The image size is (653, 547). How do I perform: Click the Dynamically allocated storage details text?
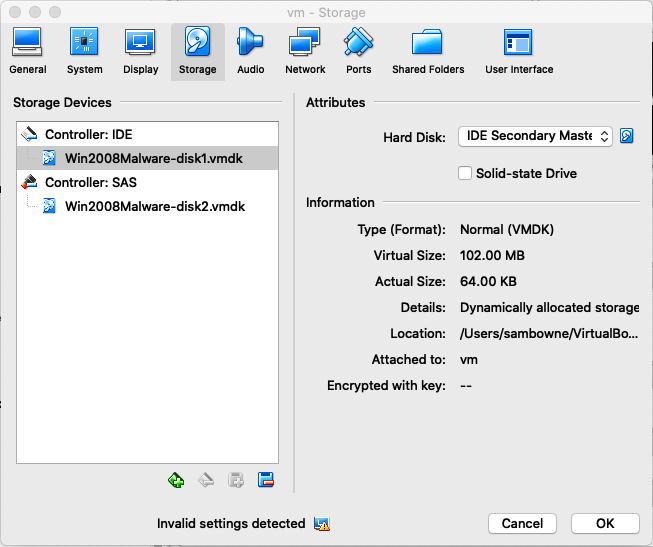549,307
